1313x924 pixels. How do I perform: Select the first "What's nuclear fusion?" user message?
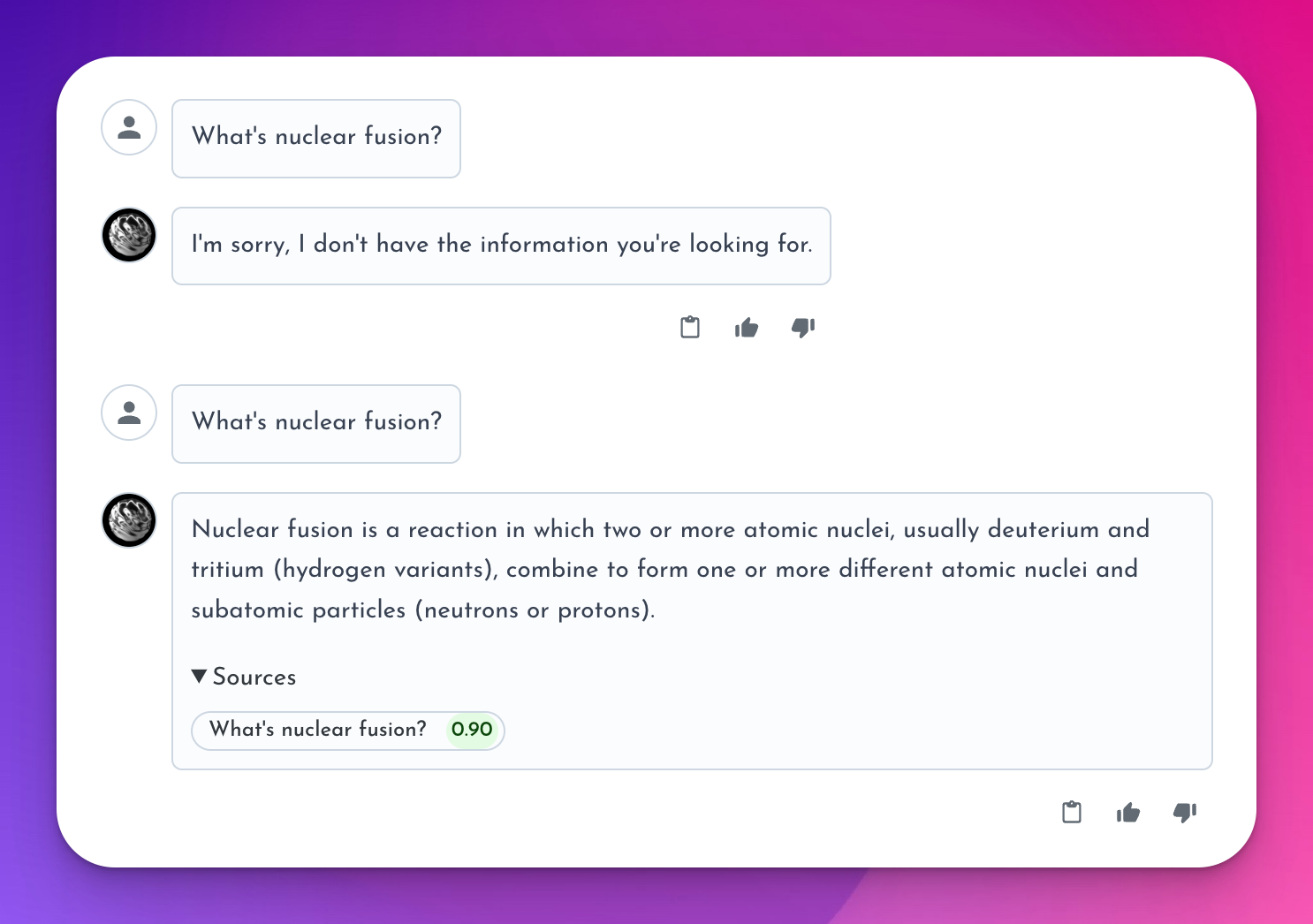[x=316, y=137]
